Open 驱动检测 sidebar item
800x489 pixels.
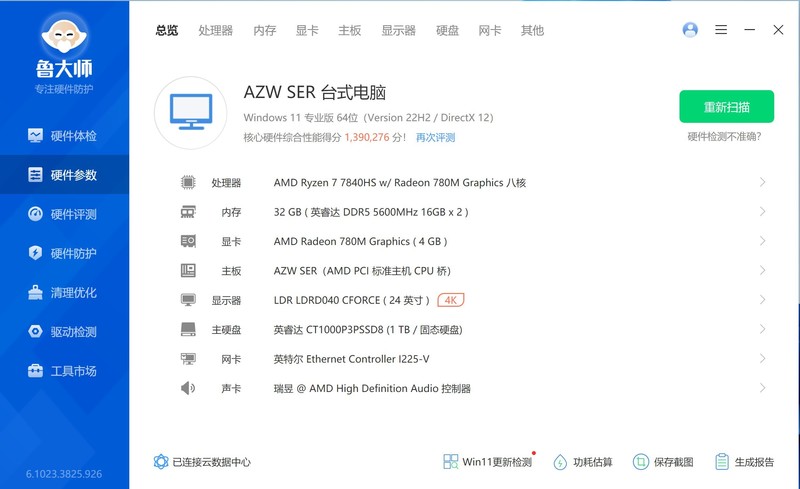tap(64, 332)
